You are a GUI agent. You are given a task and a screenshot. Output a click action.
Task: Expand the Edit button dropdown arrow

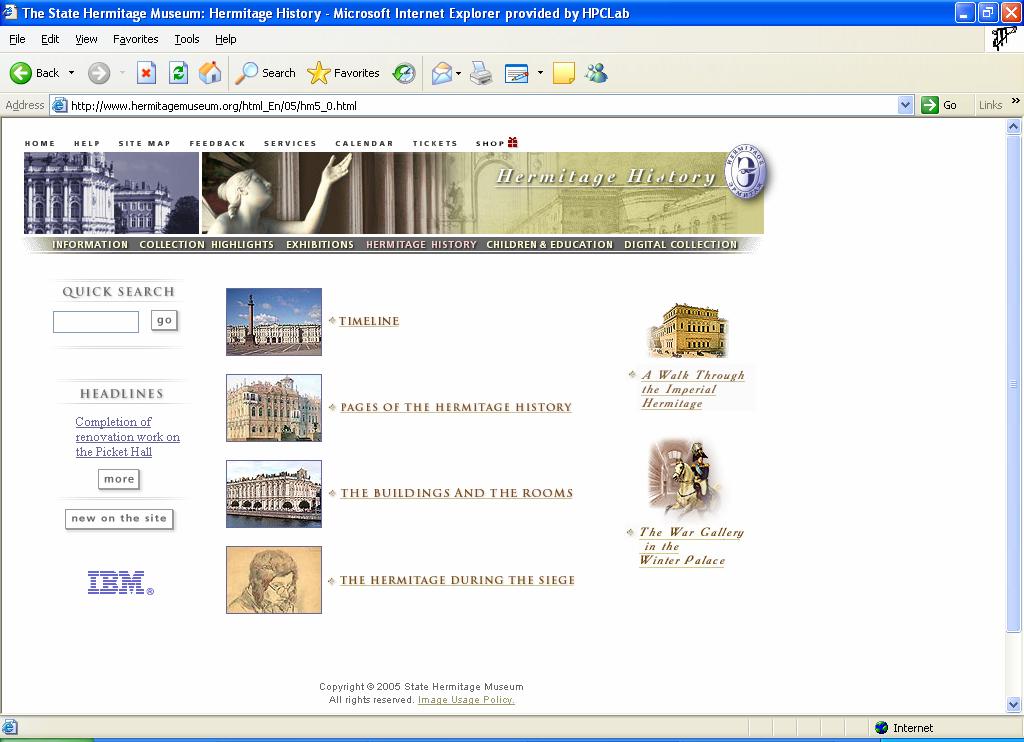(x=540, y=73)
